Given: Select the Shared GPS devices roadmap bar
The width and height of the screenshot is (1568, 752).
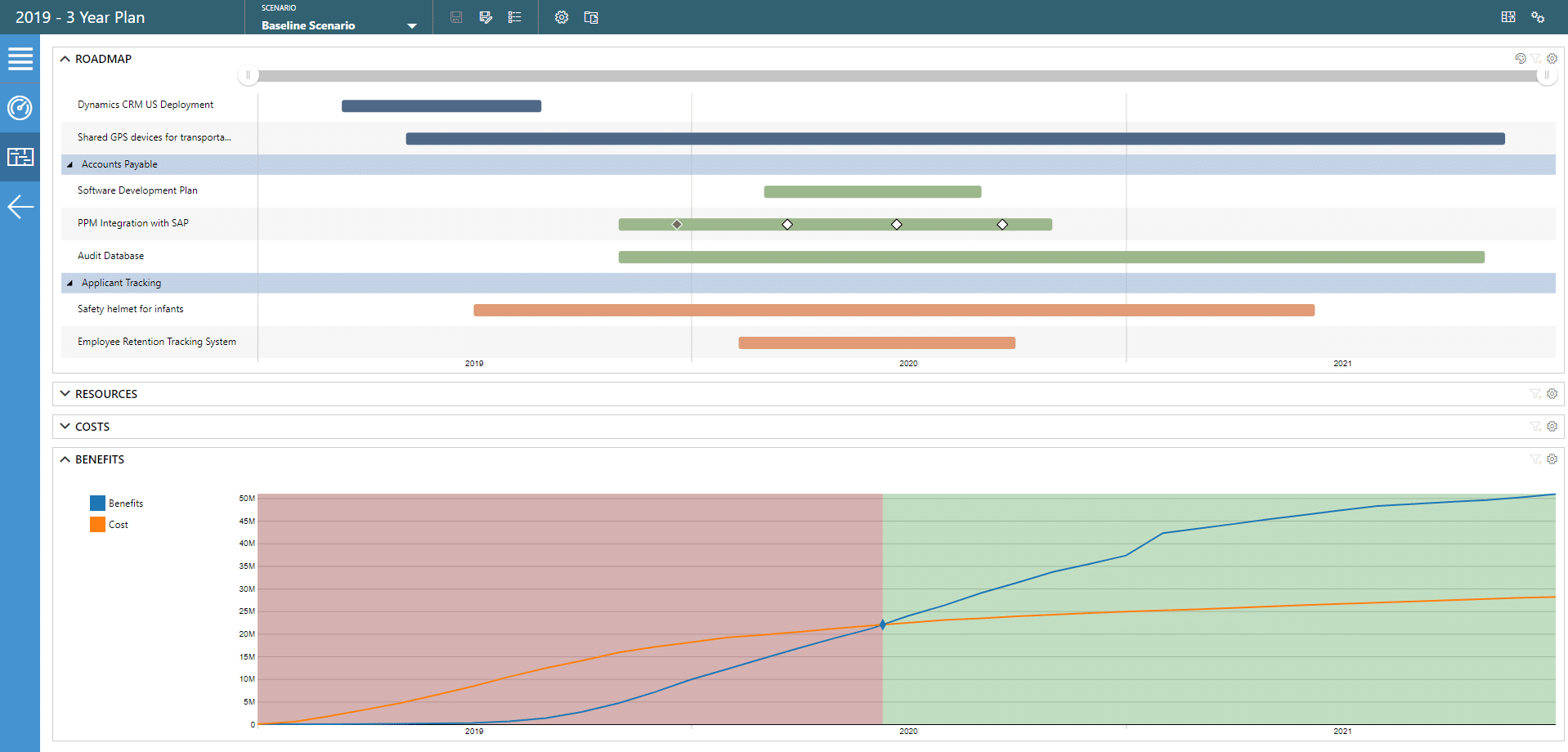Looking at the screenshot, I should coord(955,139).
